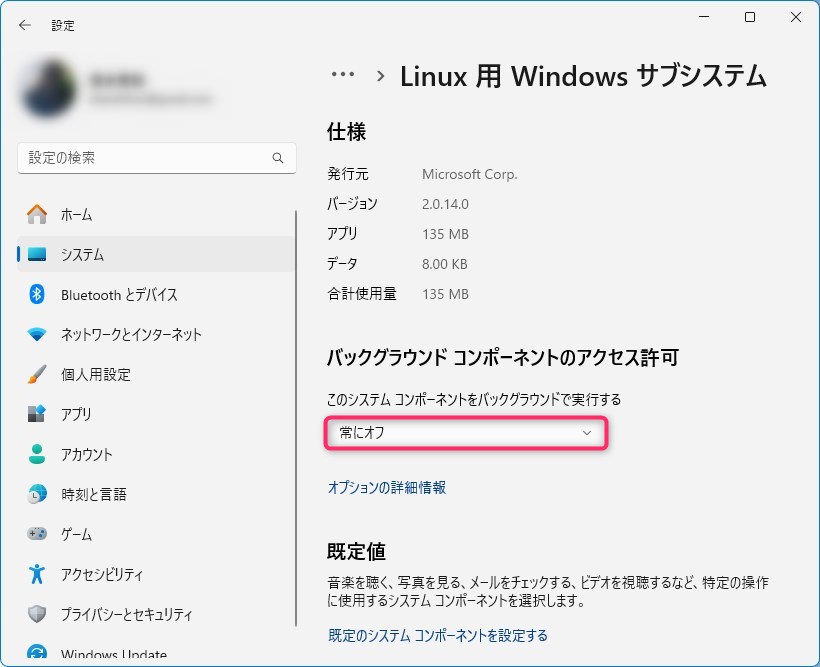Click the Home house icon in sidebar
The image size is (820, 667).
click(37, 214)
